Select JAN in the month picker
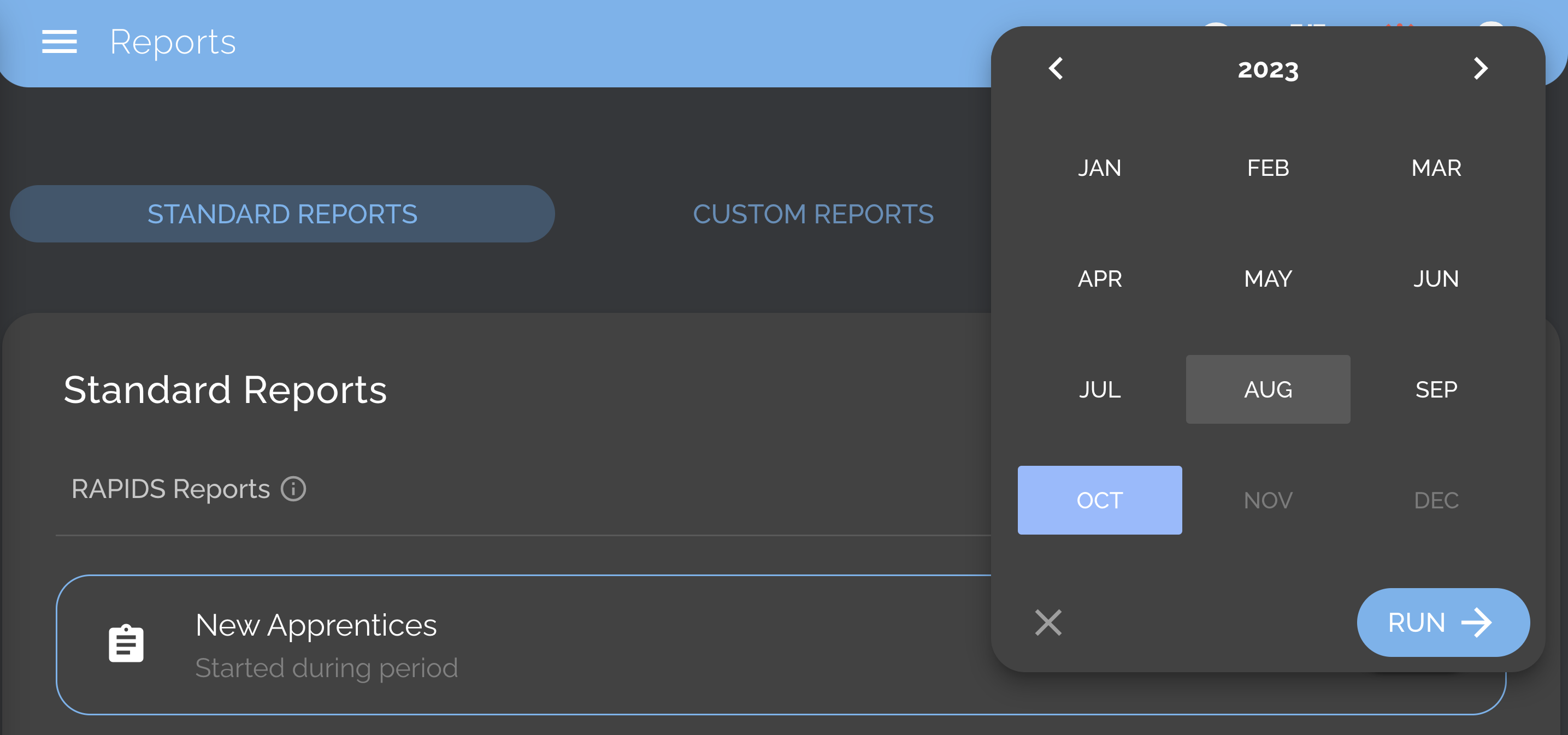 (x=1100, y=168)
